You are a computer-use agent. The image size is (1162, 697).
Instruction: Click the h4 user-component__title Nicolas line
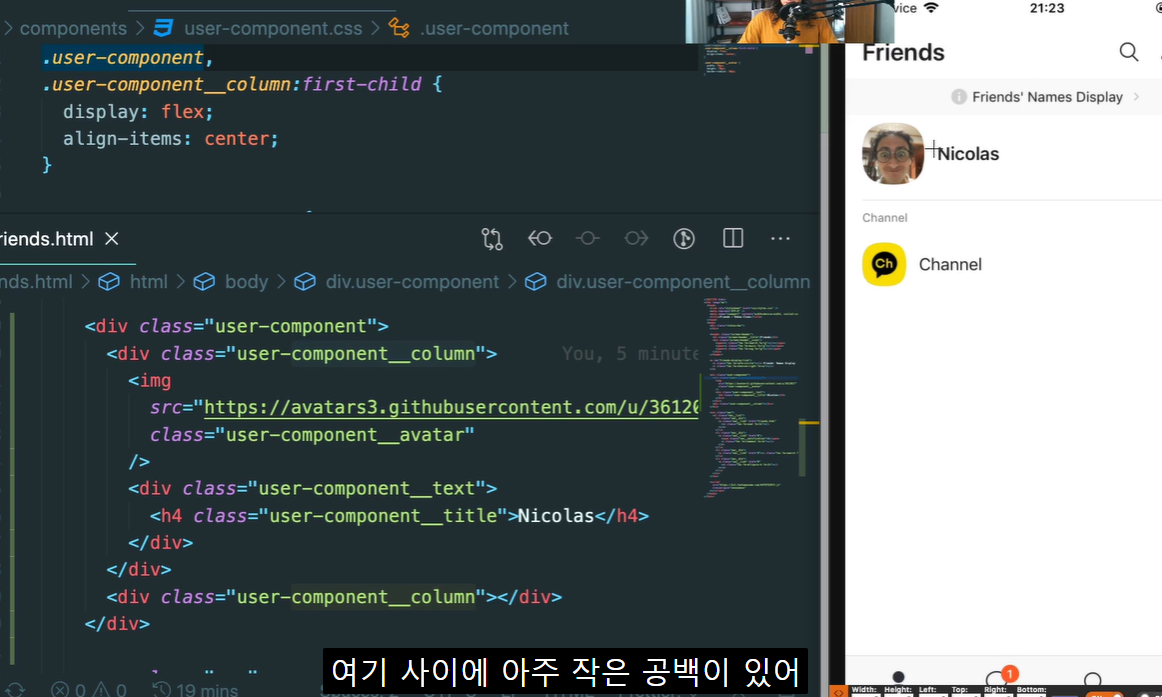(399, 516)
